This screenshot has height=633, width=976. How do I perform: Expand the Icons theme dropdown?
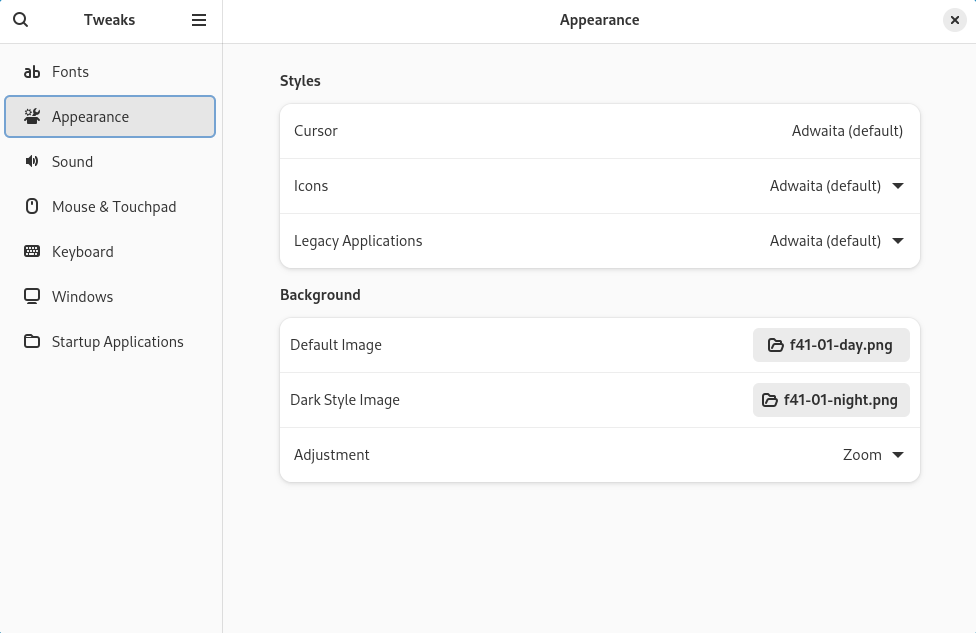[x=897, y=186]
